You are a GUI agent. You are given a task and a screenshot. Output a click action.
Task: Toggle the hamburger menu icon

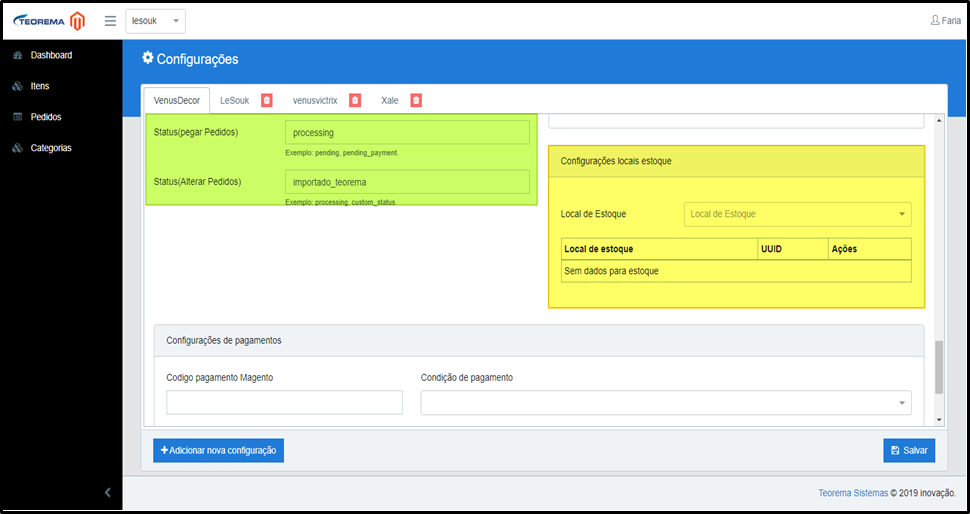tap(110, 21)
